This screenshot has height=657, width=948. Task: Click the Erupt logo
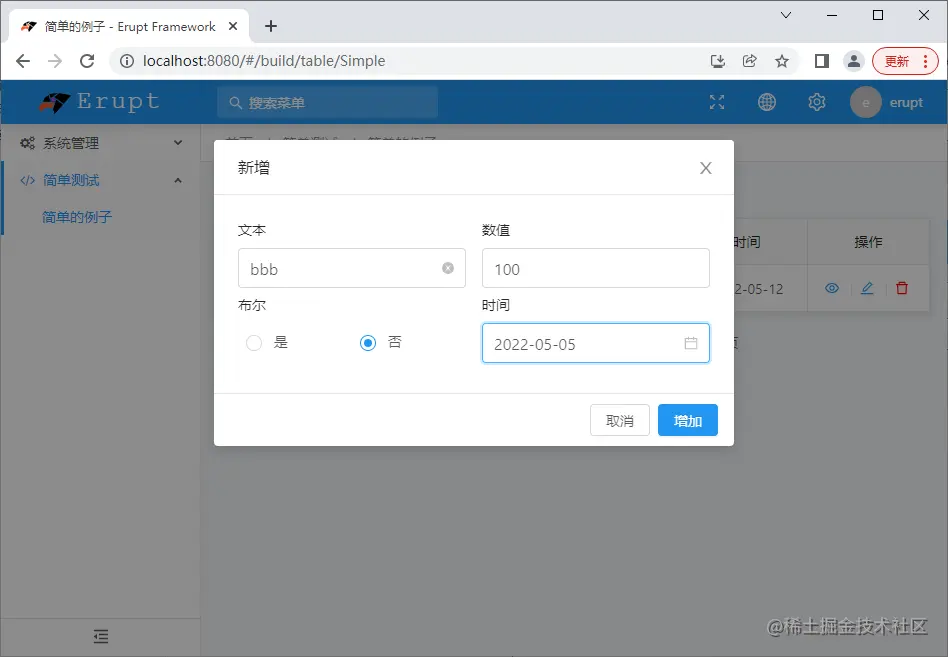click(x=100, y=102)
